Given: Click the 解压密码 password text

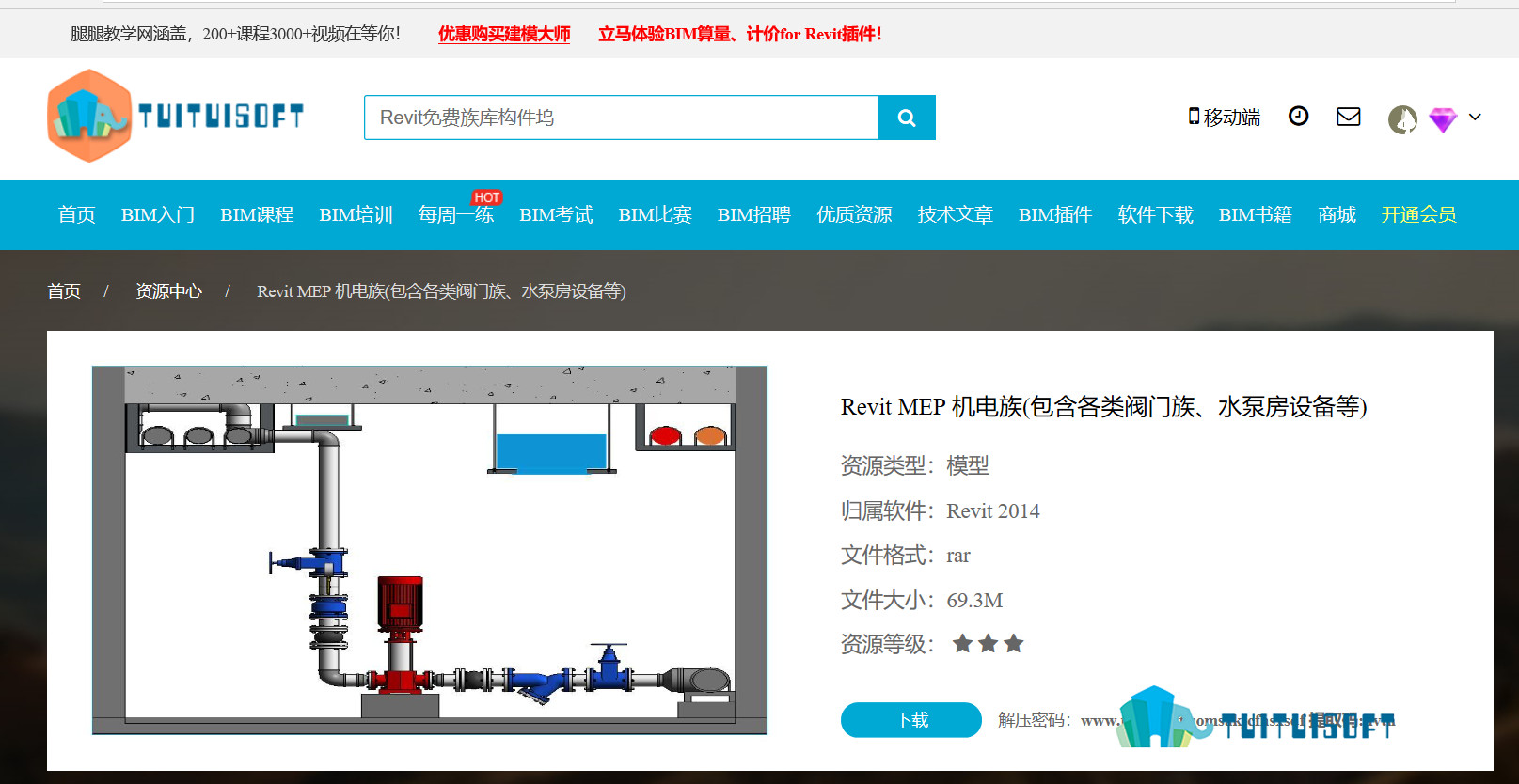Looking at the screenshot, I should coord(1195,720).
